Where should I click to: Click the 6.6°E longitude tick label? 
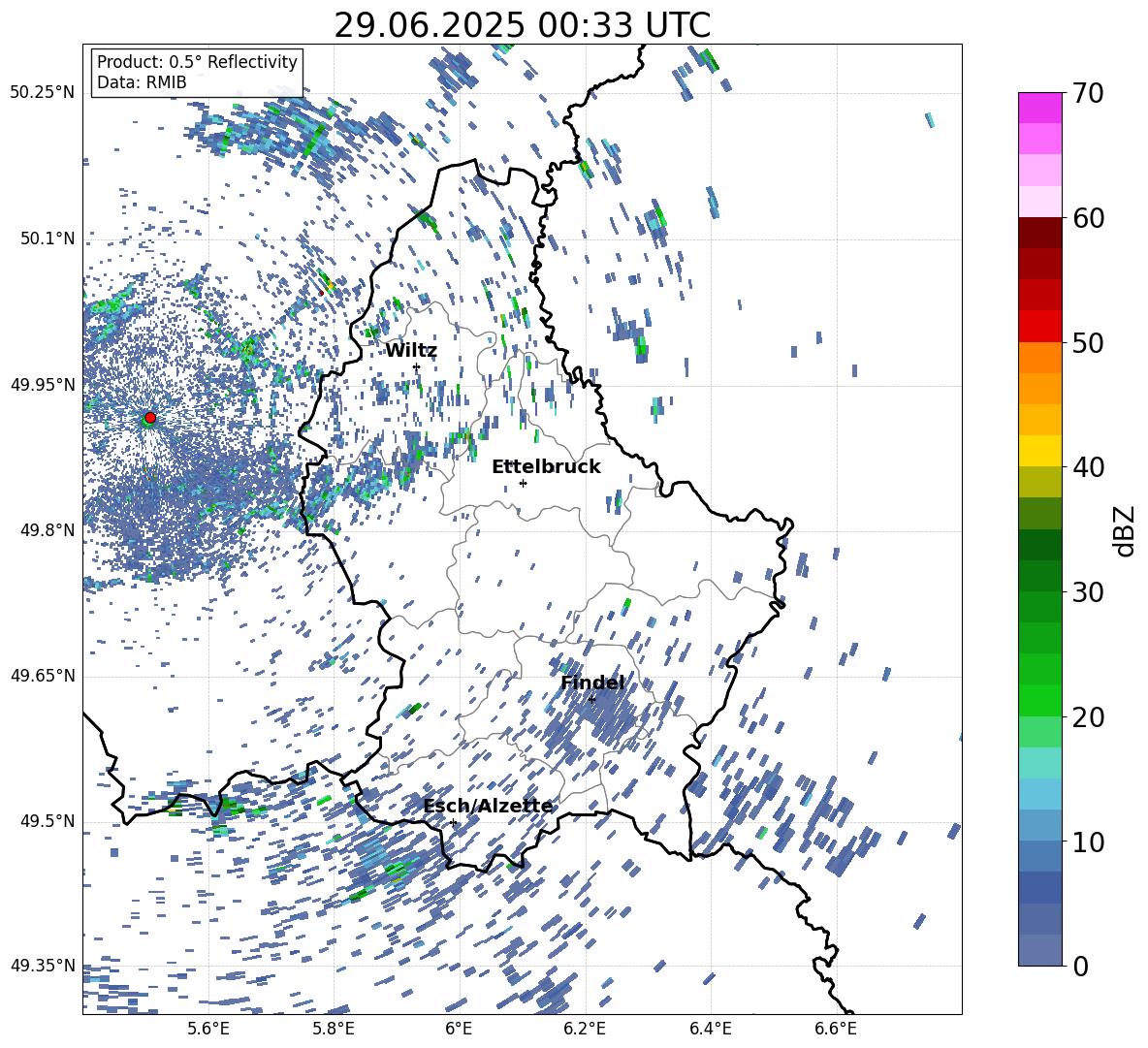point(836,1029)
